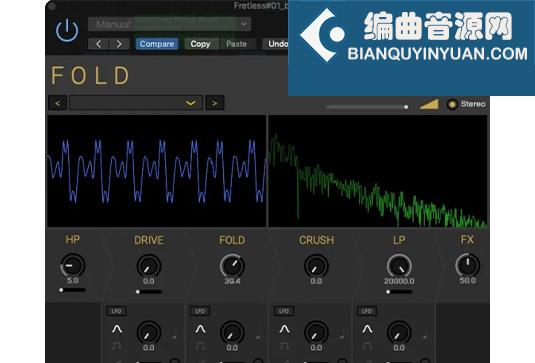Select square LFO shape for CRUSH

tap(284, 346)
